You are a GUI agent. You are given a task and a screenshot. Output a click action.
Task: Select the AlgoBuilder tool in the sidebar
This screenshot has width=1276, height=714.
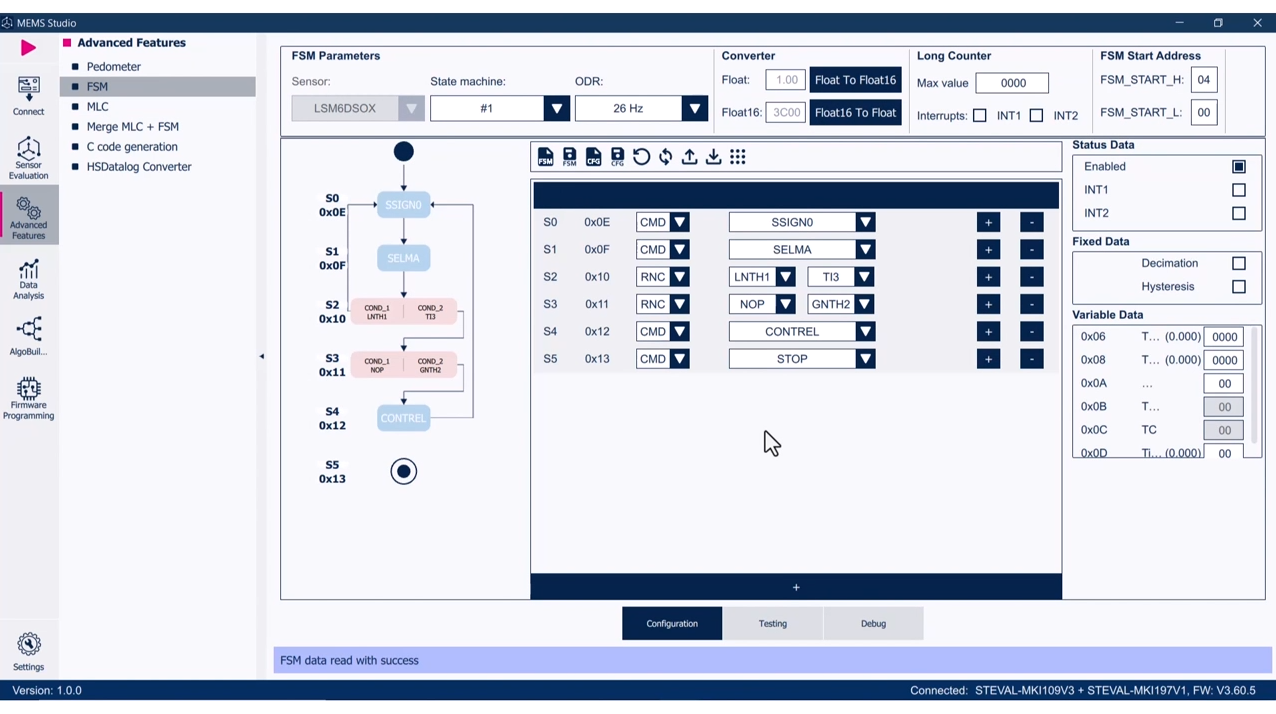click(x=28, y=337)
